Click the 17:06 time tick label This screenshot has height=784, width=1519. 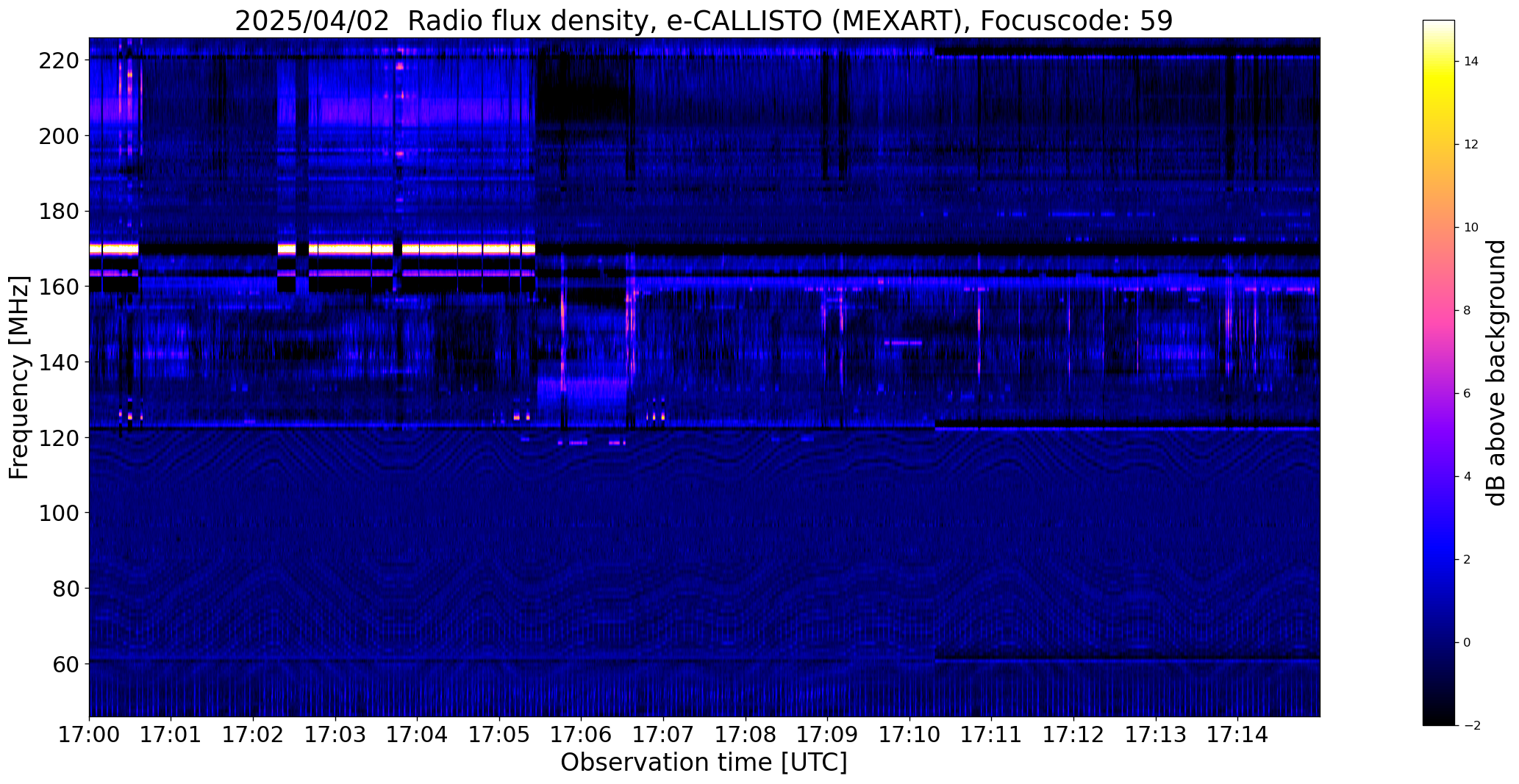click(x=582, y=734)
